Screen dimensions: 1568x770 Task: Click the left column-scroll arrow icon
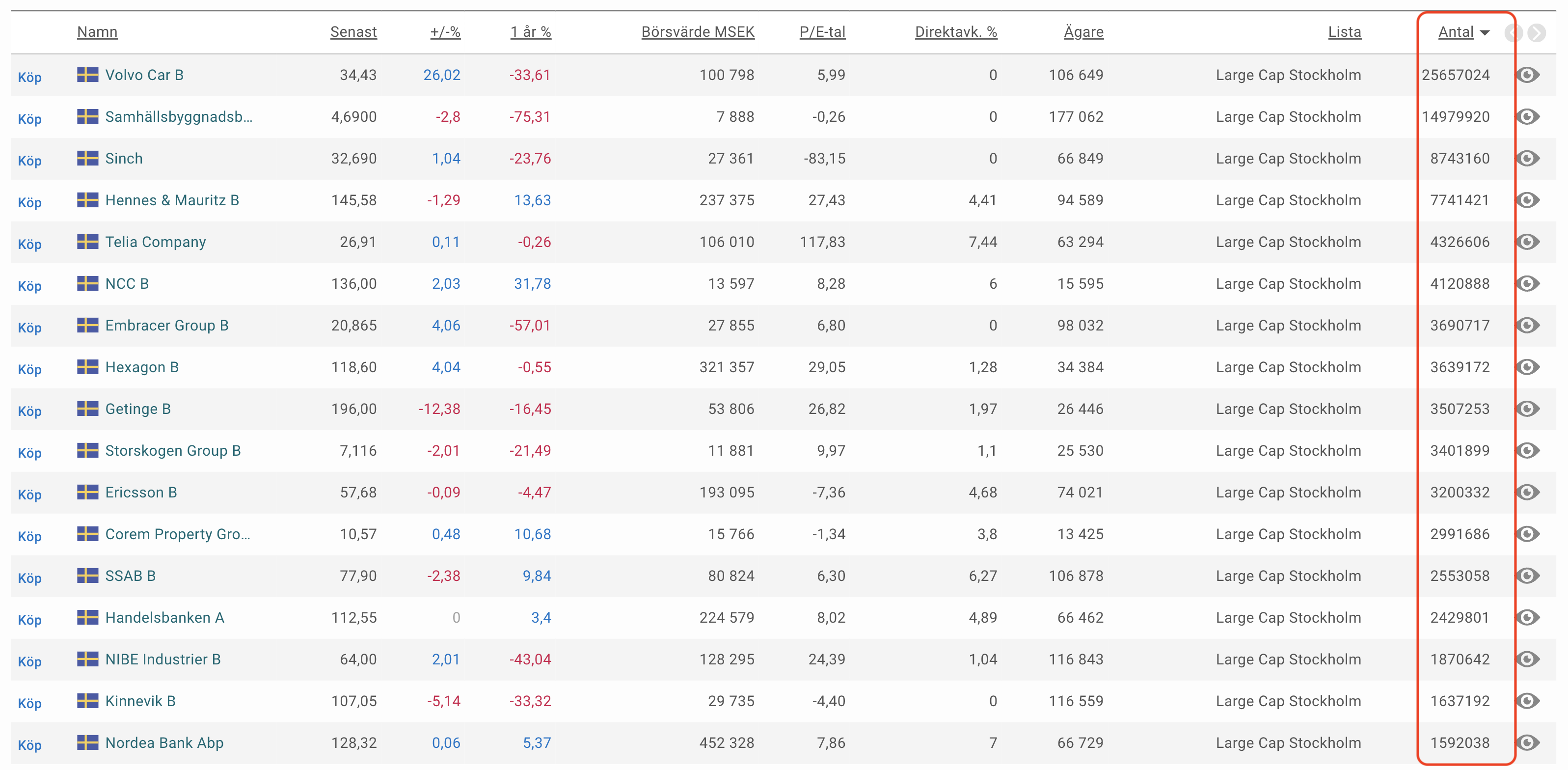(x=1513, y=33)
